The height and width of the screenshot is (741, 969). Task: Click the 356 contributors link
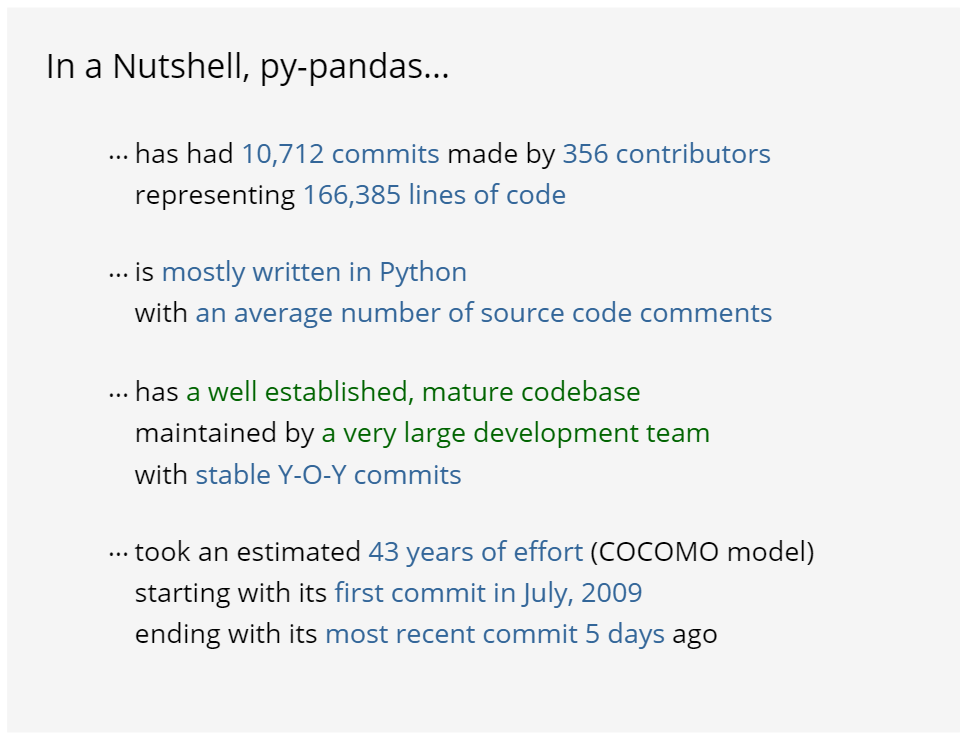[x=666, y=154]
